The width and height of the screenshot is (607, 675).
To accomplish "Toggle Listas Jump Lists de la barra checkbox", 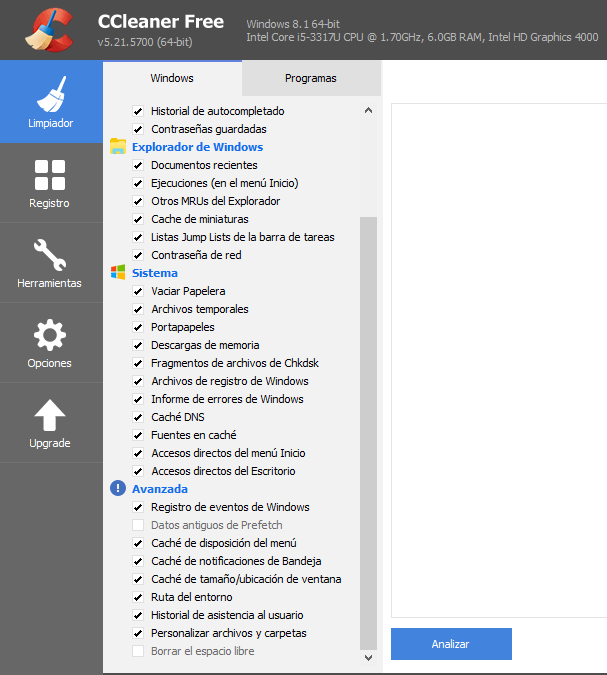I will point(138,237).
